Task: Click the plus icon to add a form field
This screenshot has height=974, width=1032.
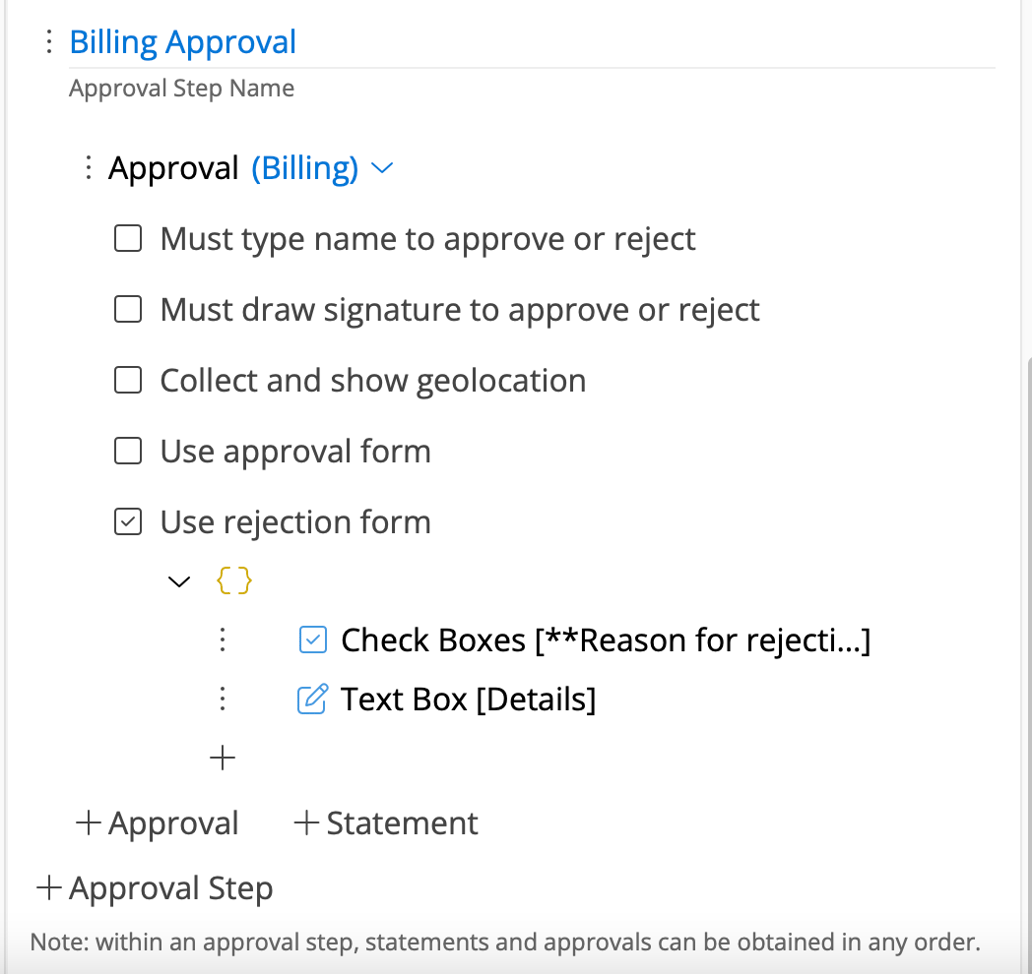Action: tap(222, 757)
